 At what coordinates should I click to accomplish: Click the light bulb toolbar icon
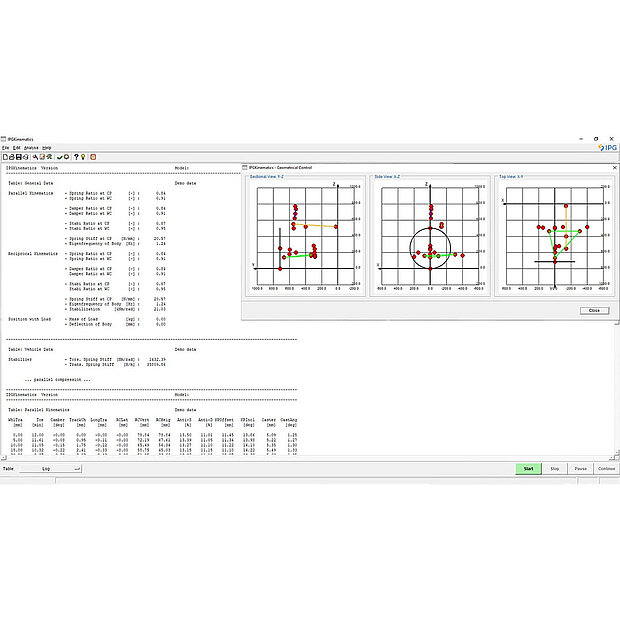click(x=83, y=157)
